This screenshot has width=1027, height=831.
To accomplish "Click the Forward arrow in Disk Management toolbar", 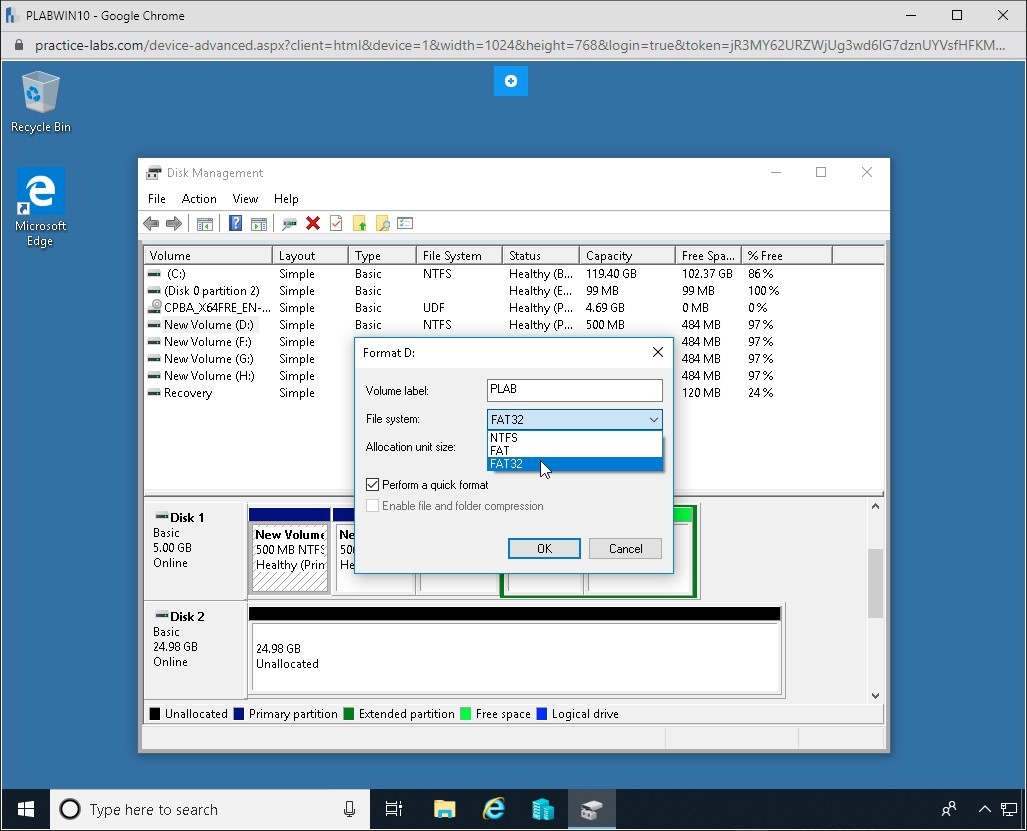I will [174, 224].
